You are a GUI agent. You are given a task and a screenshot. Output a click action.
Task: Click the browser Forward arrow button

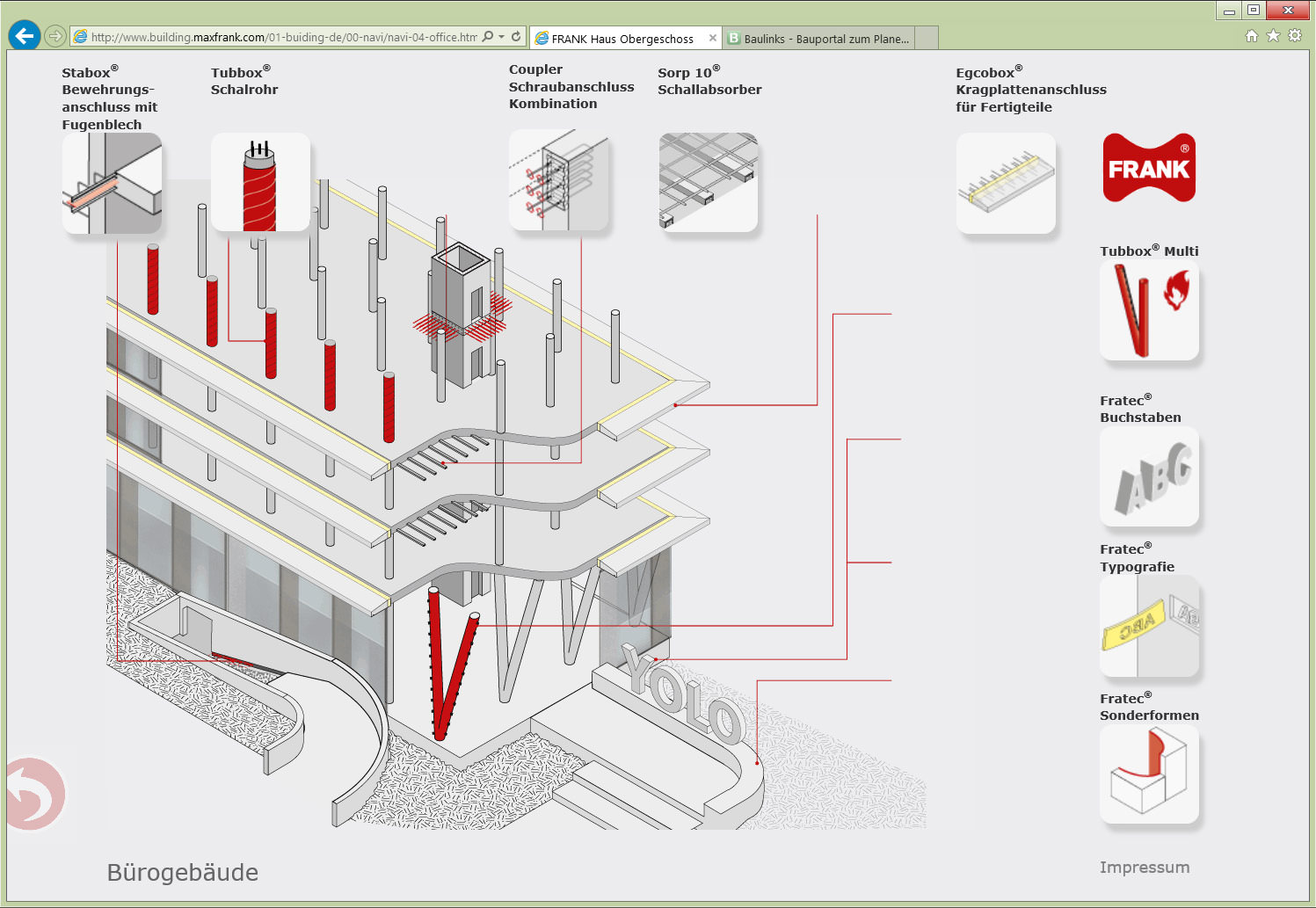(55, 36)
